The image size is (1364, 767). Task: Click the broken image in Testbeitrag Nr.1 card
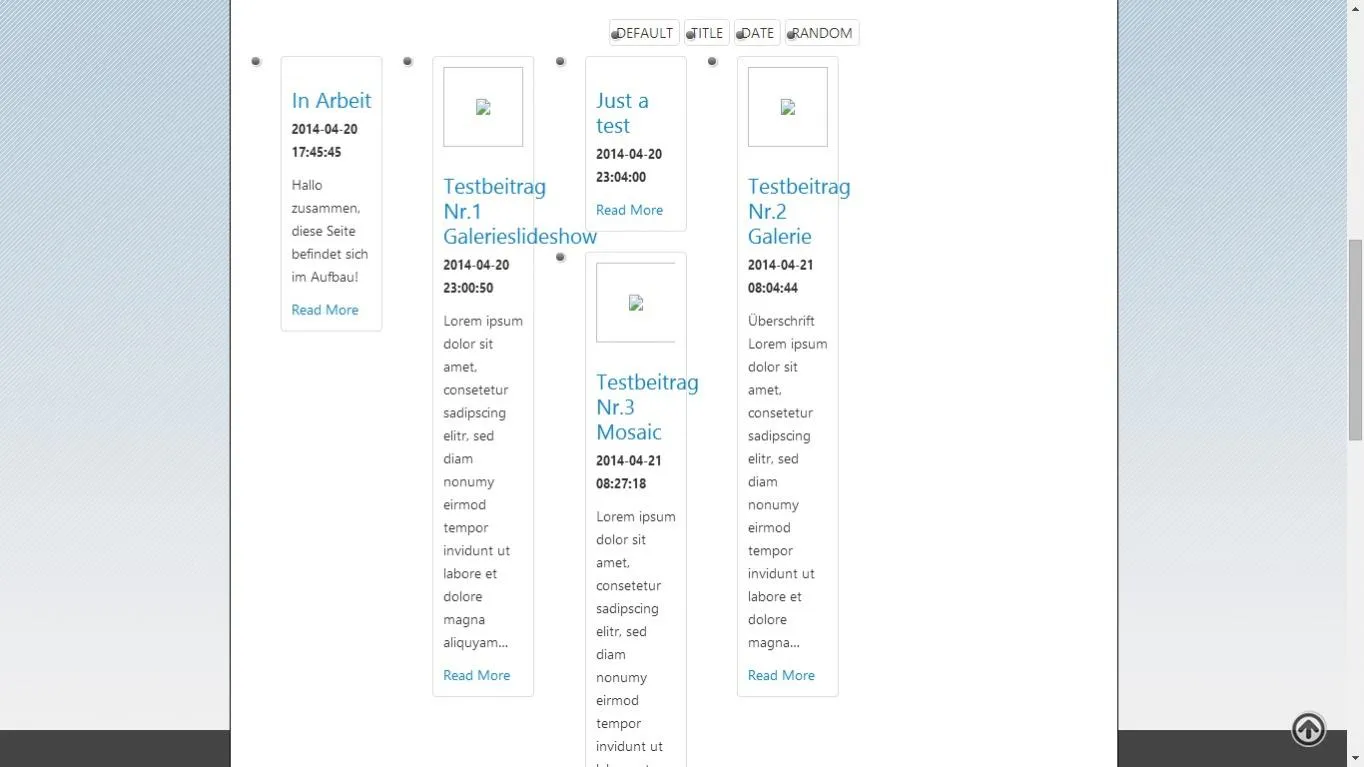tap(483, 107)
